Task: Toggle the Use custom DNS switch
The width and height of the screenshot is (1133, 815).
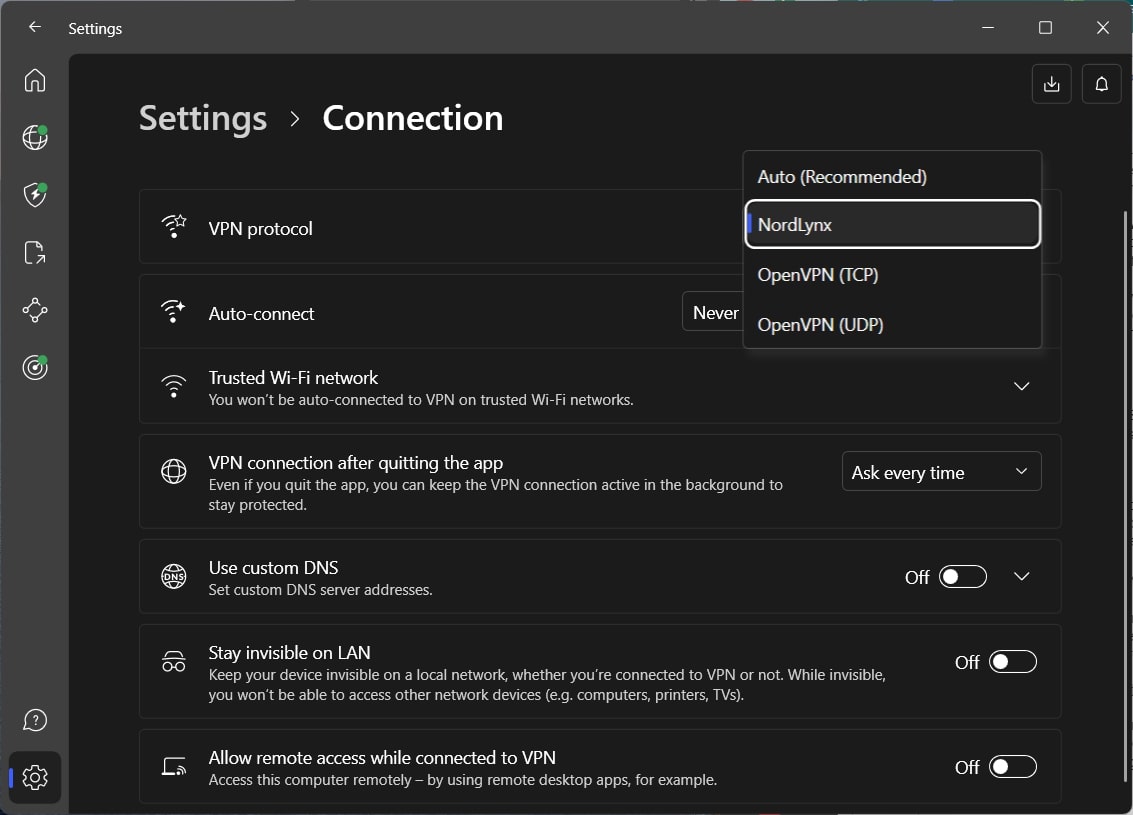Action: coord(962,576)
